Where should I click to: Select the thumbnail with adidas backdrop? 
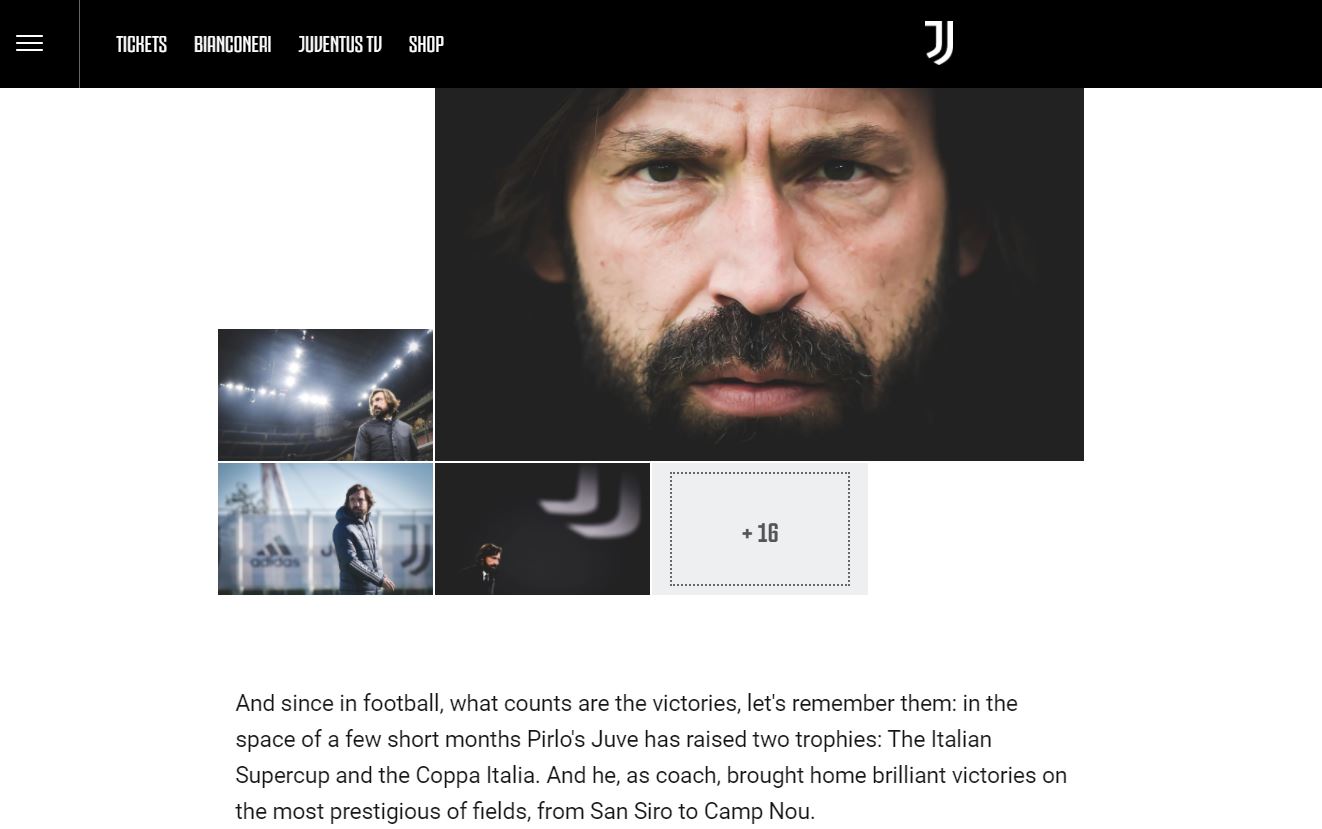click(325, 529)
